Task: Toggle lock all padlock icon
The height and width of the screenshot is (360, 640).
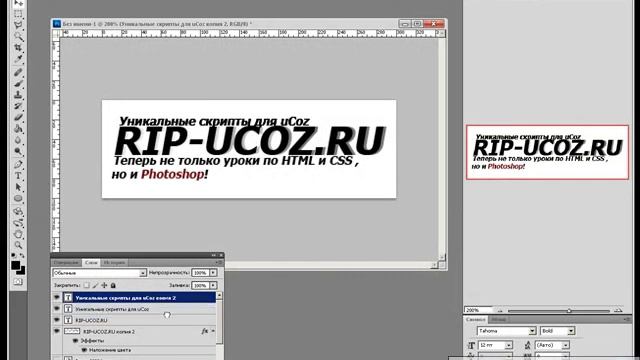Action: tap(113, 285)
